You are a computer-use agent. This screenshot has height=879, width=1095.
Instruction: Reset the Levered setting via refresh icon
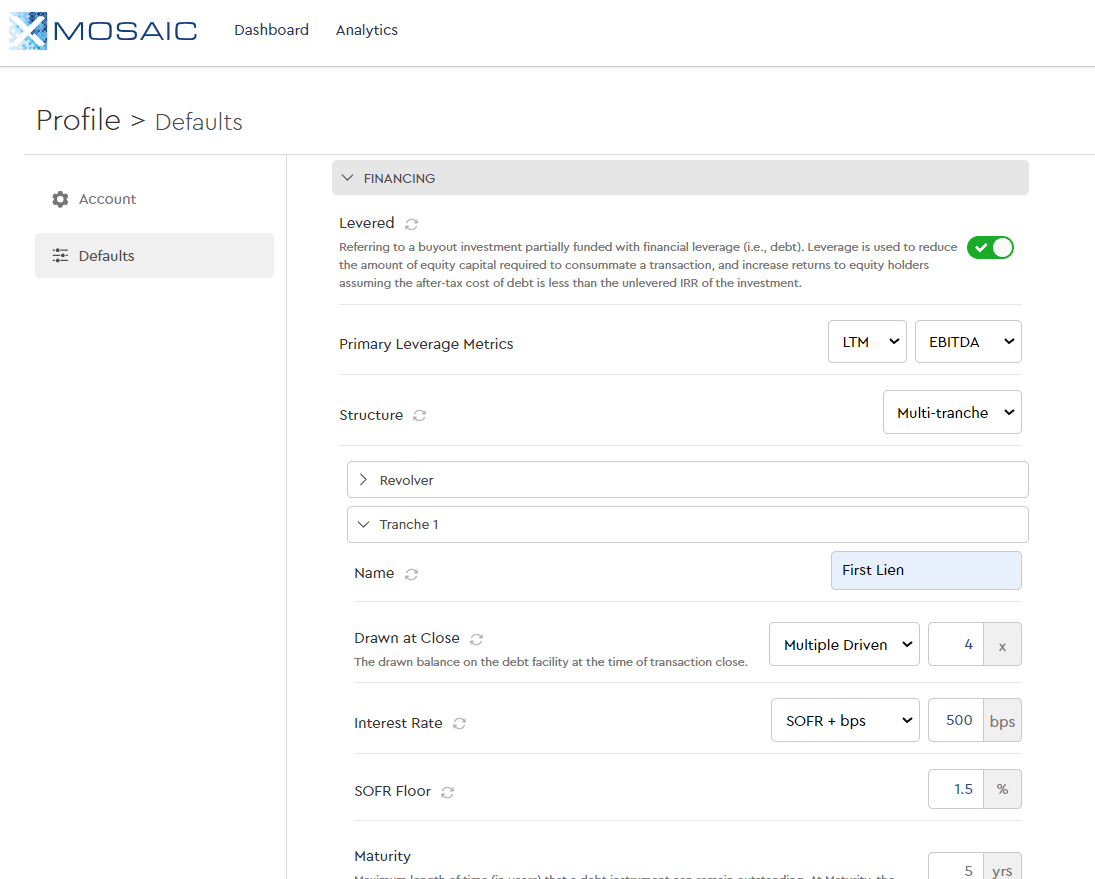tap(412, 224)
